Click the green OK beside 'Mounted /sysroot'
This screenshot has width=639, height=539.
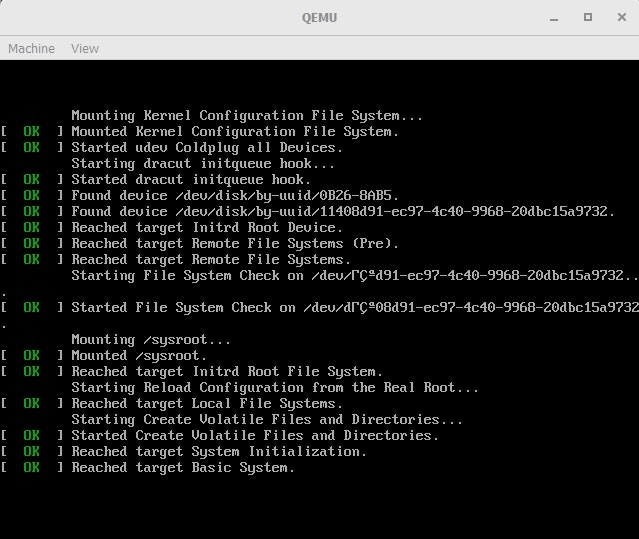(x=31, y=355)
